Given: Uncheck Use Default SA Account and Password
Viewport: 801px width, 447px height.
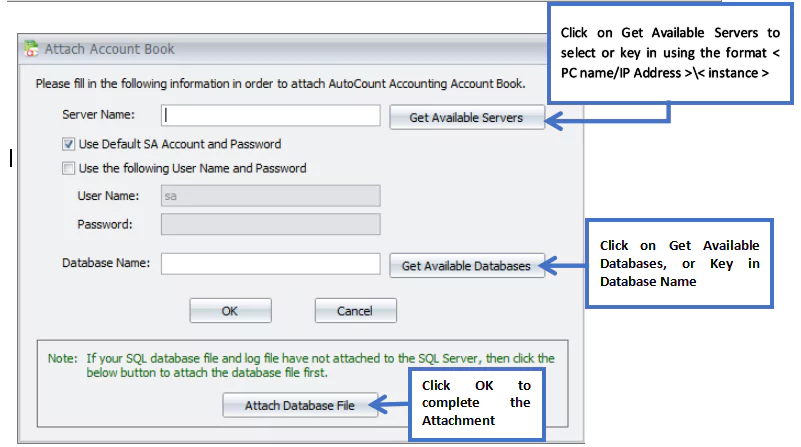Looking at the screenshot, I should pyautogui.click(x=68, y=144).
